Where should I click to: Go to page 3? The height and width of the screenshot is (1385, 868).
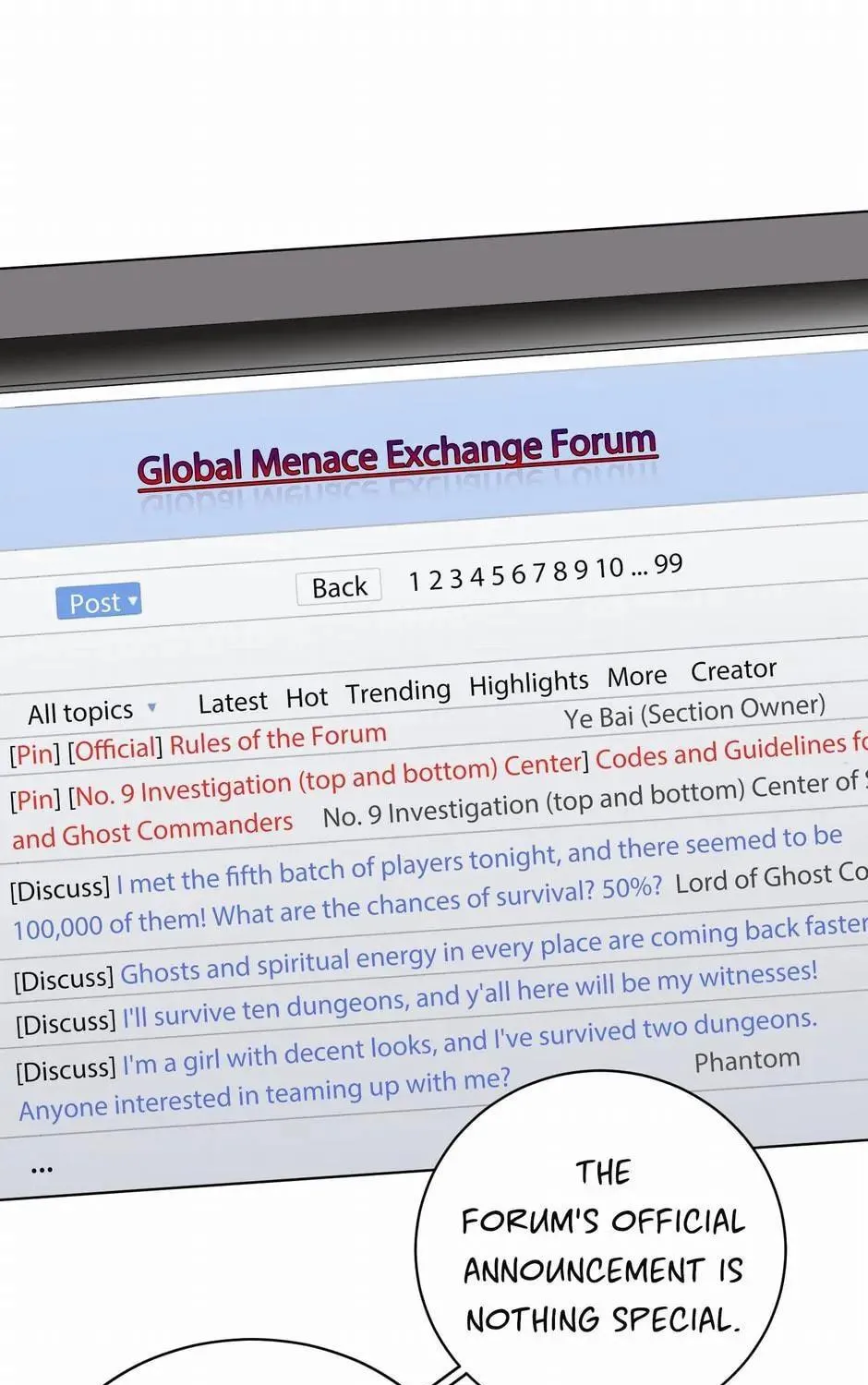(x=455, y=579)
